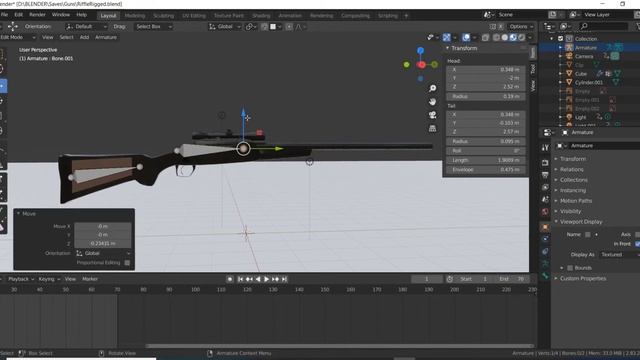Open the Render menu
The height and width of the screenshot is (360, 640).
[x=37, y=15]
